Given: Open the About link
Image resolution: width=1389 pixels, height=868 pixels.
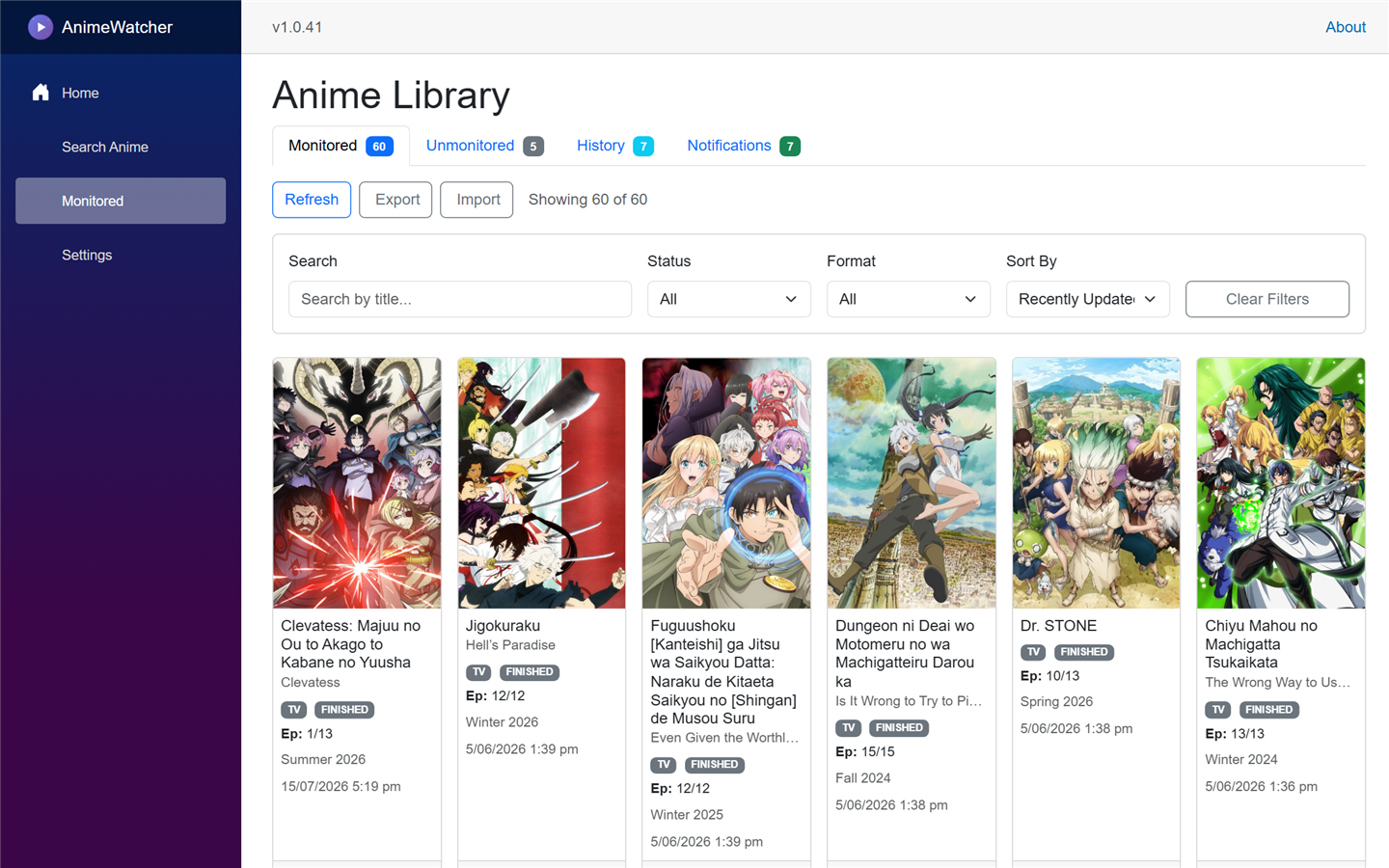Looking at the screenshot, I should pyautogui.click(x=1346, y=27).
